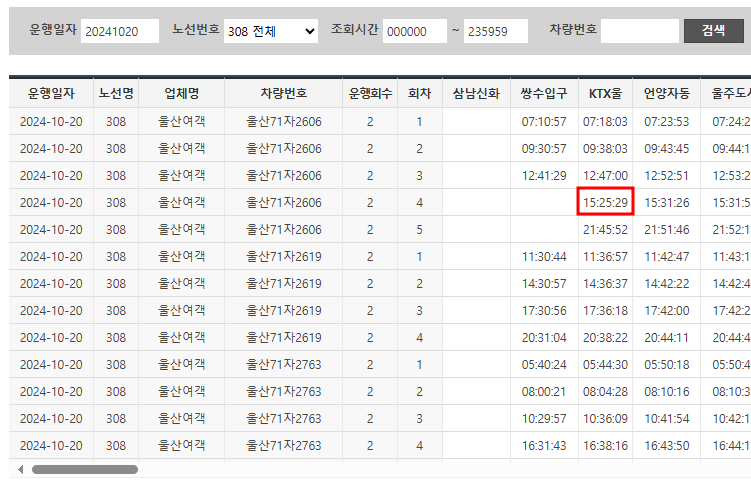Click the 운행일자 column header in the table
The height and width of the screenshot is (502, 751).
51,94
